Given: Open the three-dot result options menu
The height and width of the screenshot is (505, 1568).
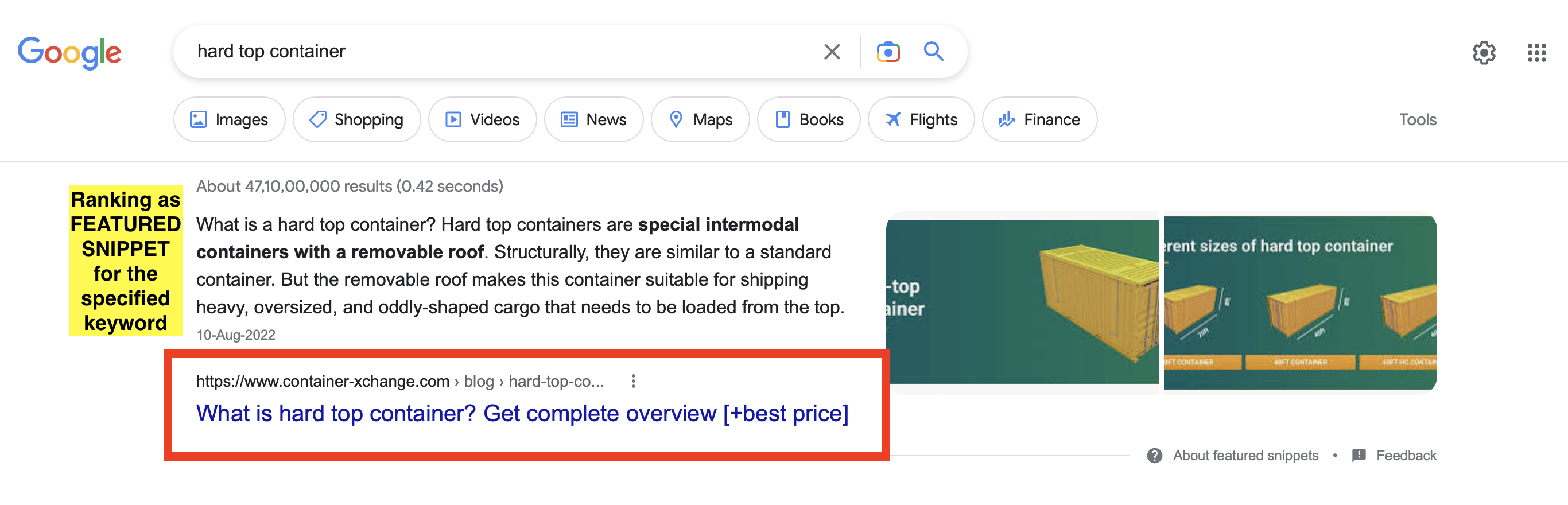Looking at the screenshot, I should point(634,381).
